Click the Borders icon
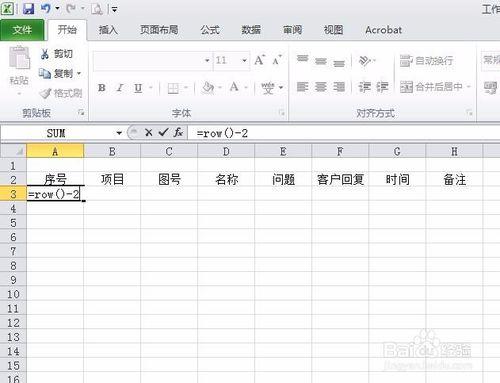This screenshot has width=500, height=383. pos(173,88)
